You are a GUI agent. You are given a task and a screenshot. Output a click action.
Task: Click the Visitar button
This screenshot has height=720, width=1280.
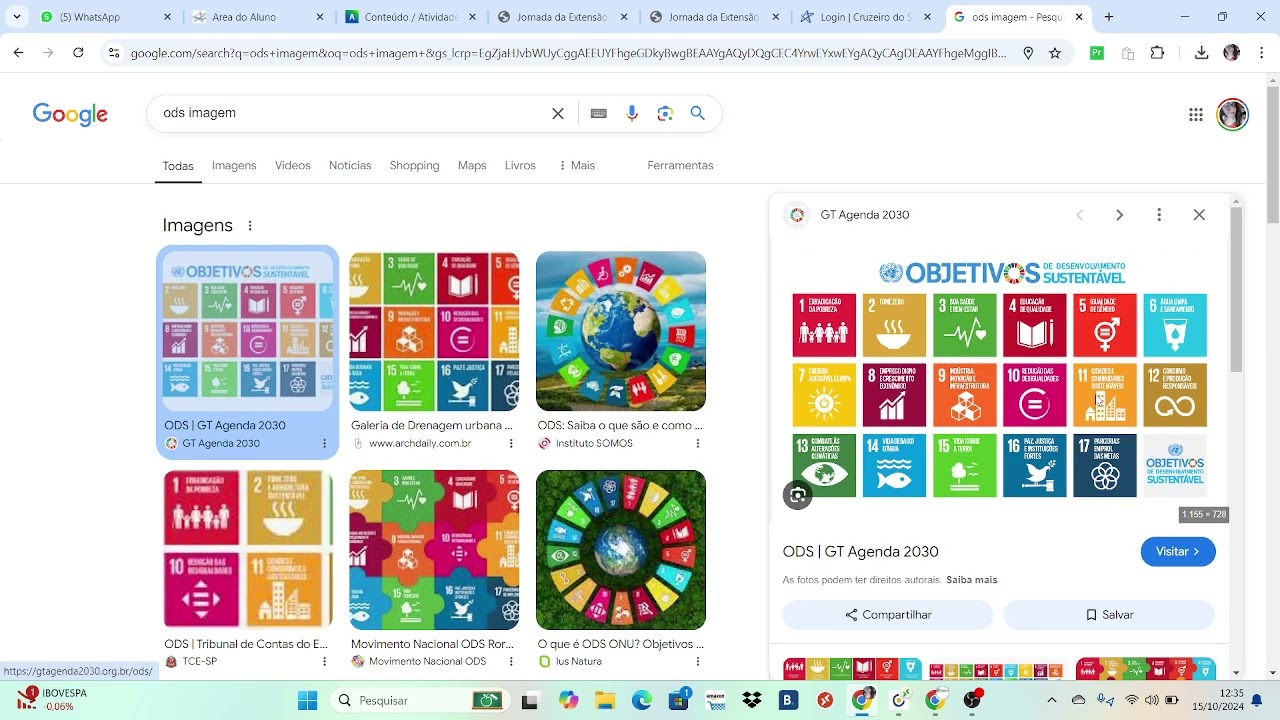pyautogui.click(x=1178, y=552)
